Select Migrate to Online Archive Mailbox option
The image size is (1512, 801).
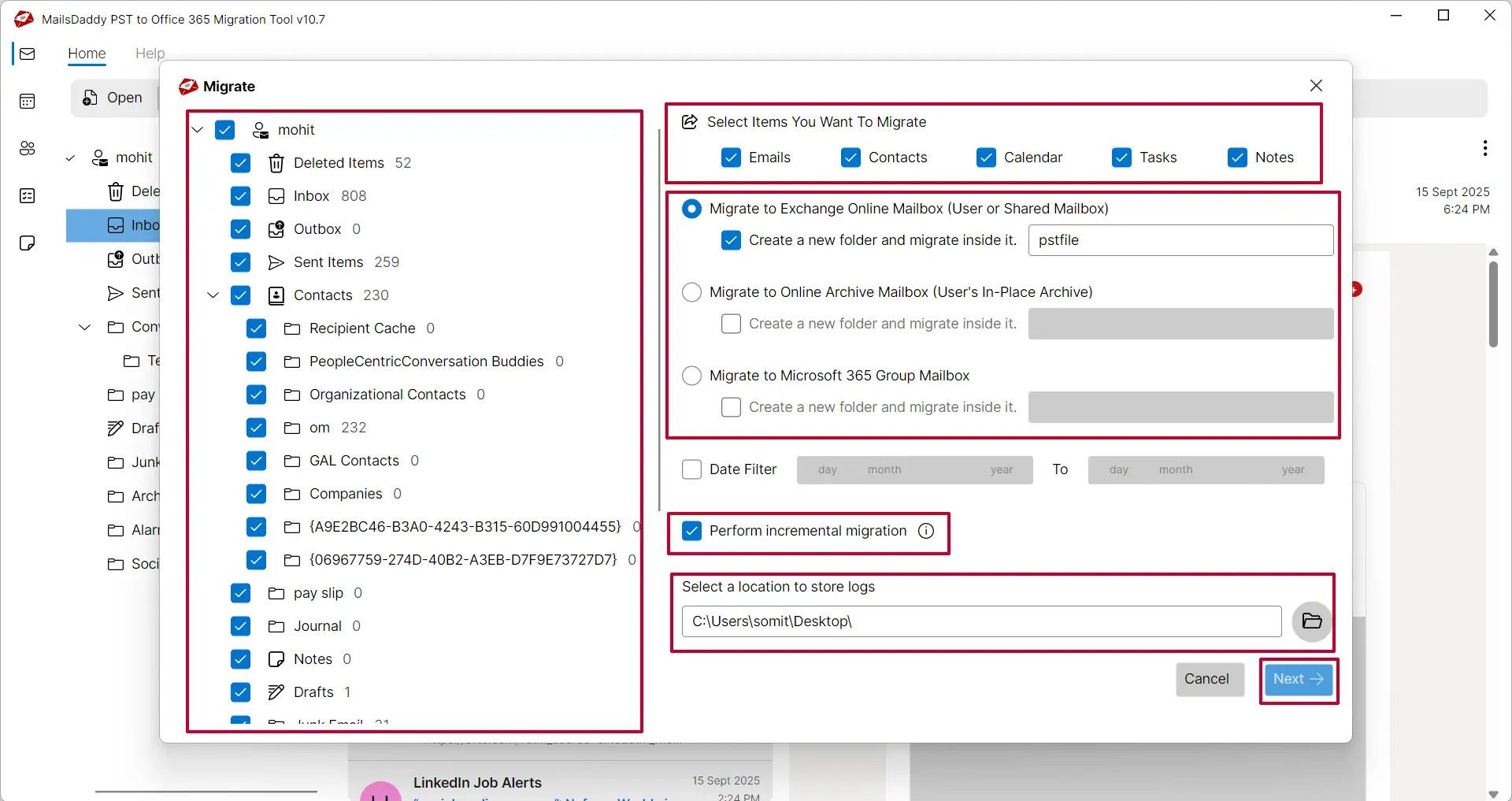tap(691, 292)
